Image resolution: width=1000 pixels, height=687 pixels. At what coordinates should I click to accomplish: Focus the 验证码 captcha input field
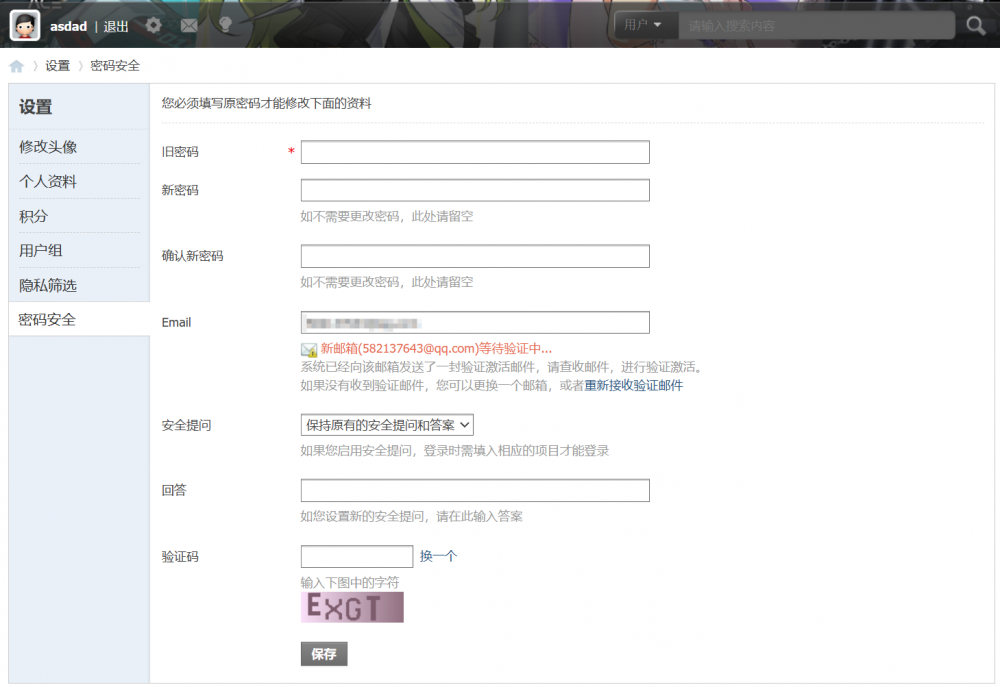point(357,556)
